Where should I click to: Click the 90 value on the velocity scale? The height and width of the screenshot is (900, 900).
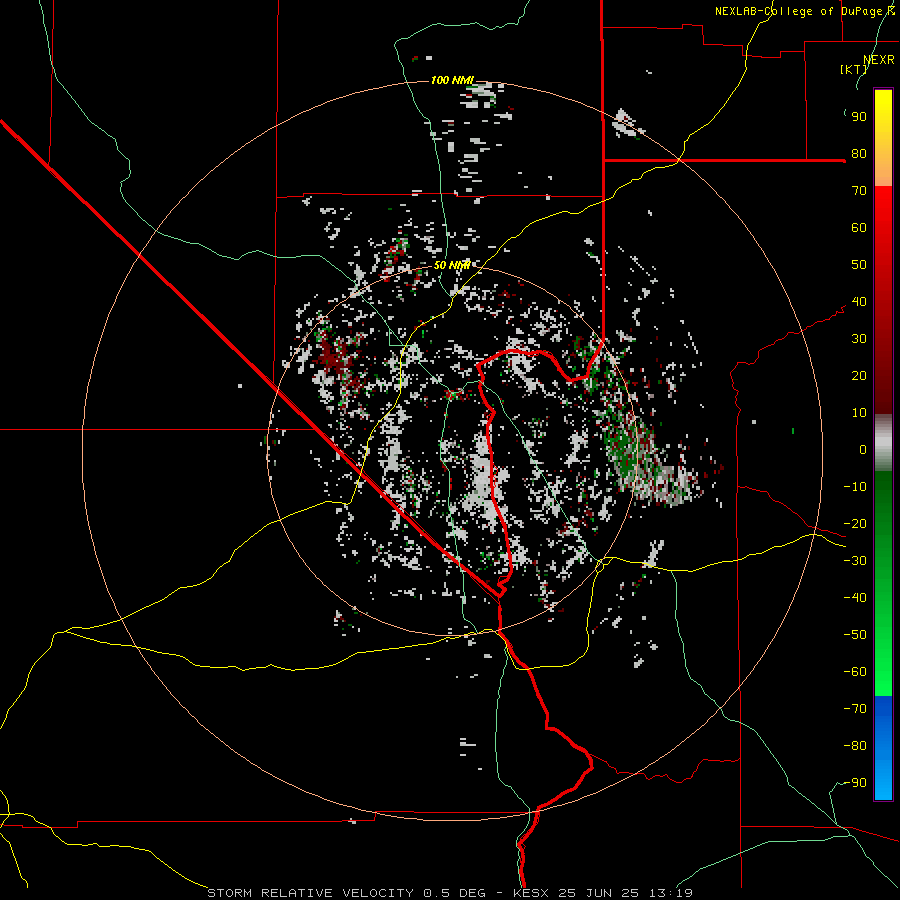(859, 117)
